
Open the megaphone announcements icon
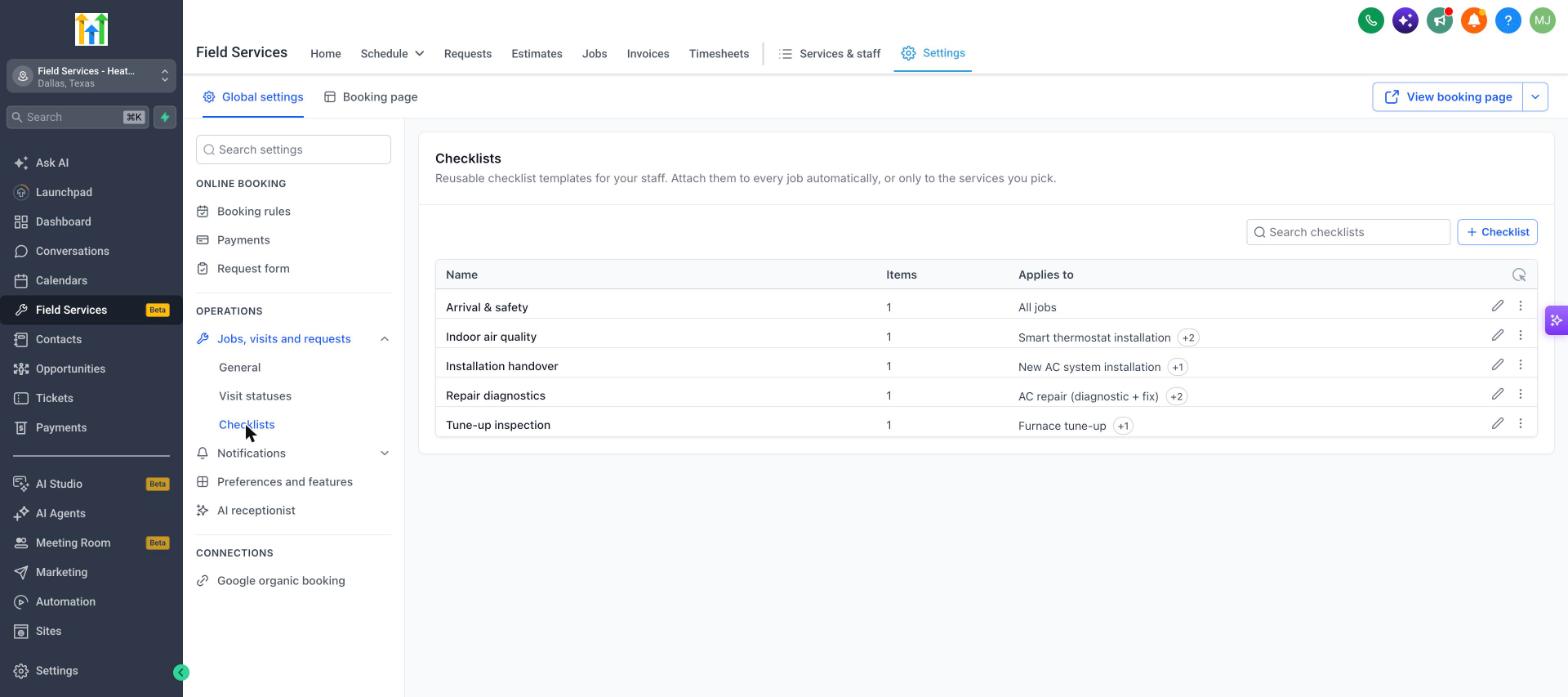pos(1439,20)
